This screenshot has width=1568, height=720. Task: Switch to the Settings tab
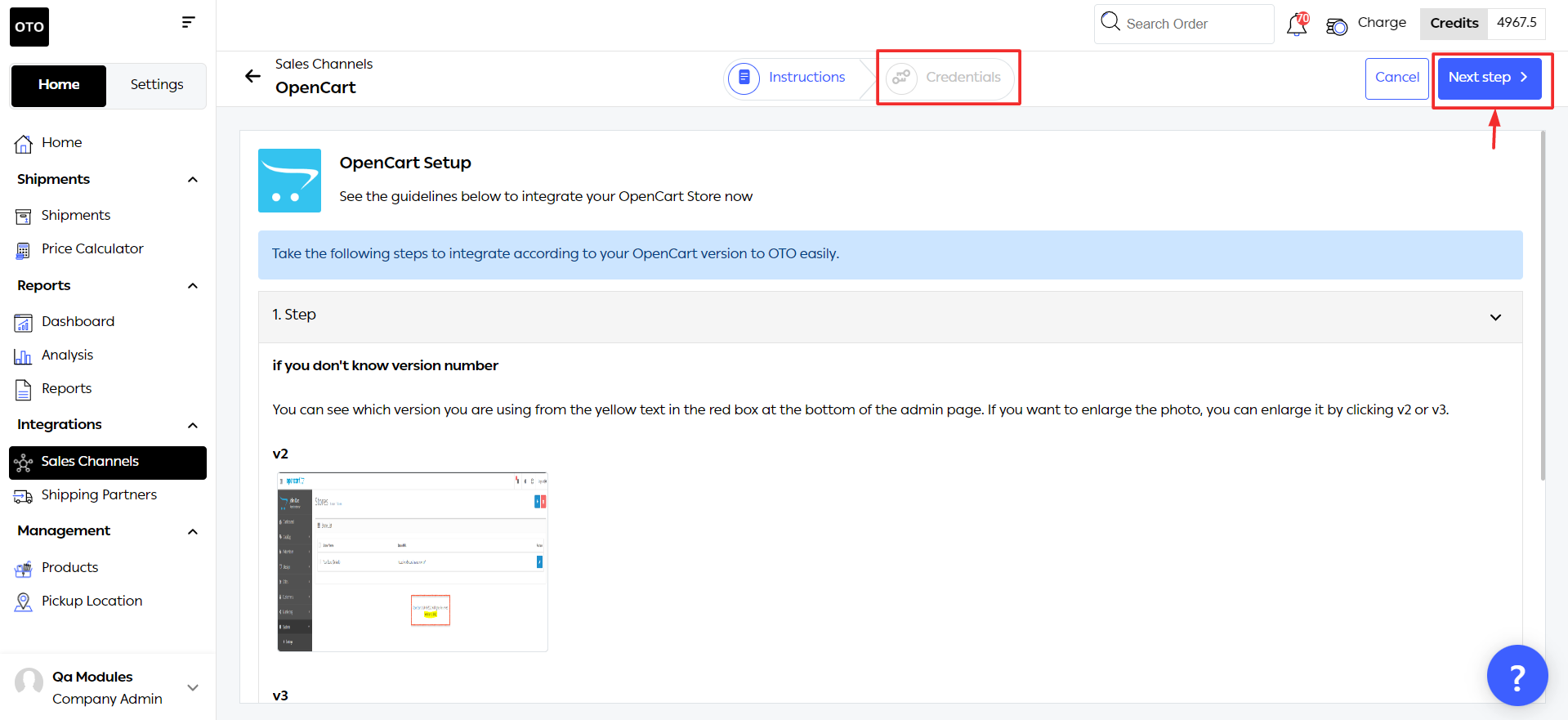click(157, 85)
